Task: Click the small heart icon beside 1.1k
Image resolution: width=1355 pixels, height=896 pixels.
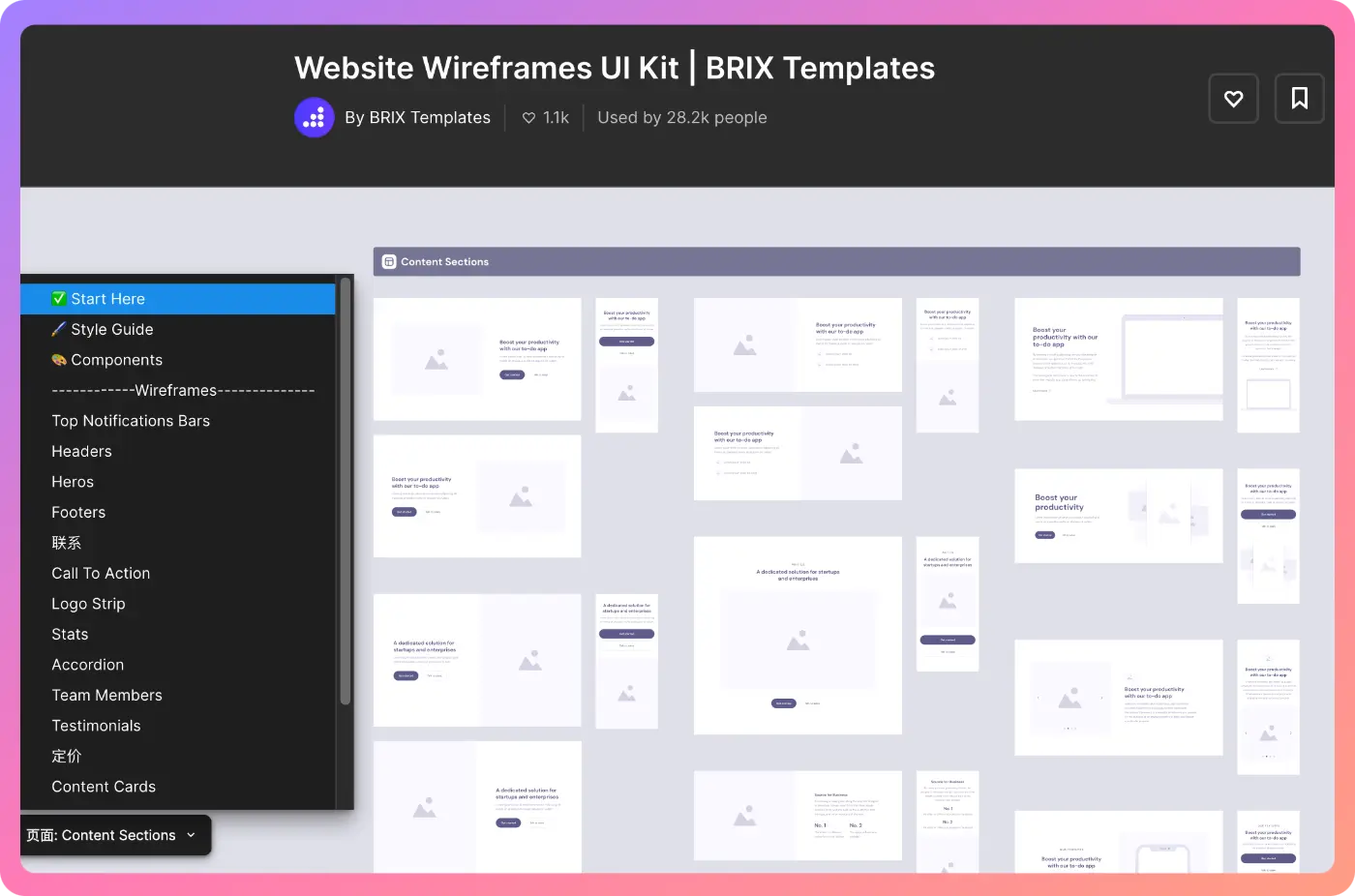Action: tap(528, 118)
